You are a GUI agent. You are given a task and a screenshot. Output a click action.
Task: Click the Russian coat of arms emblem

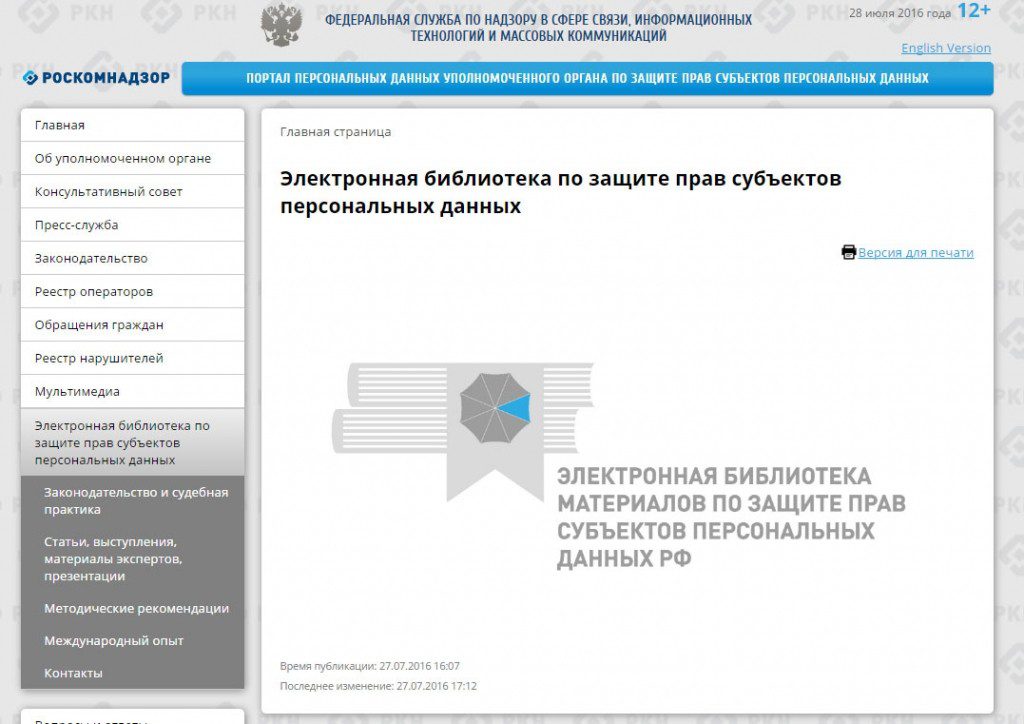point(281,25)
